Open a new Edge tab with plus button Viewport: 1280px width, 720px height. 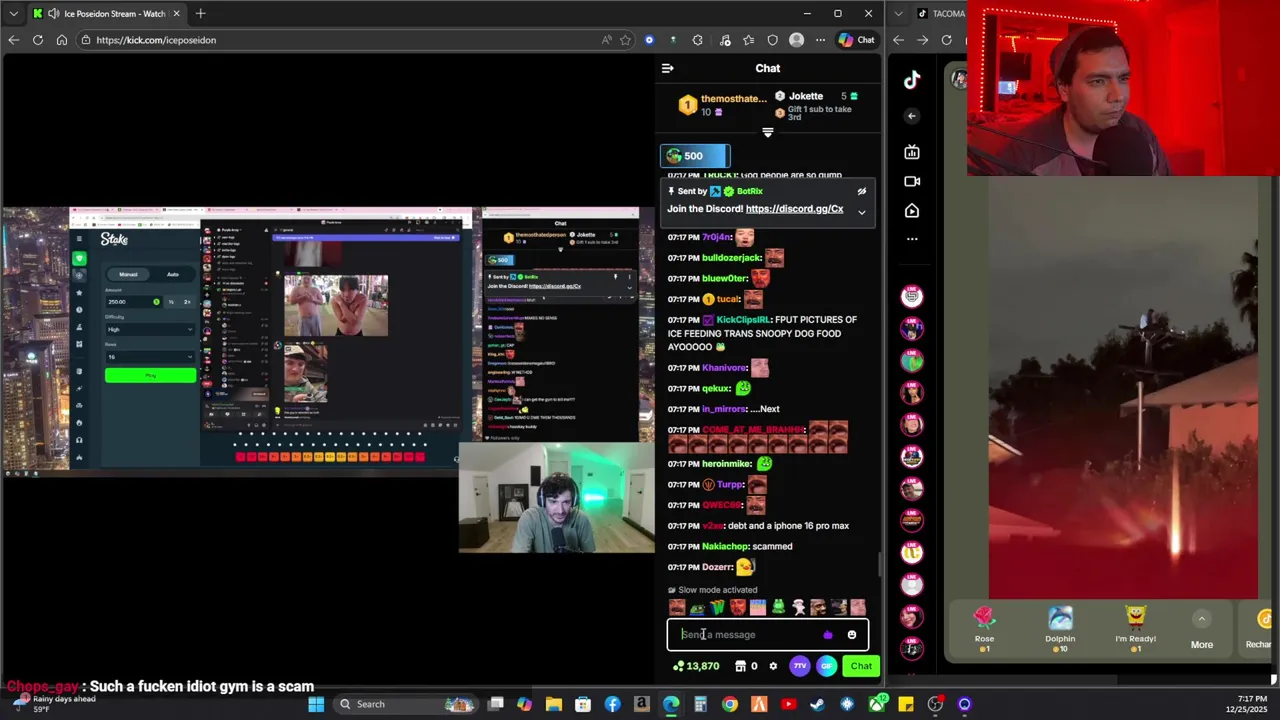[200, 13]
